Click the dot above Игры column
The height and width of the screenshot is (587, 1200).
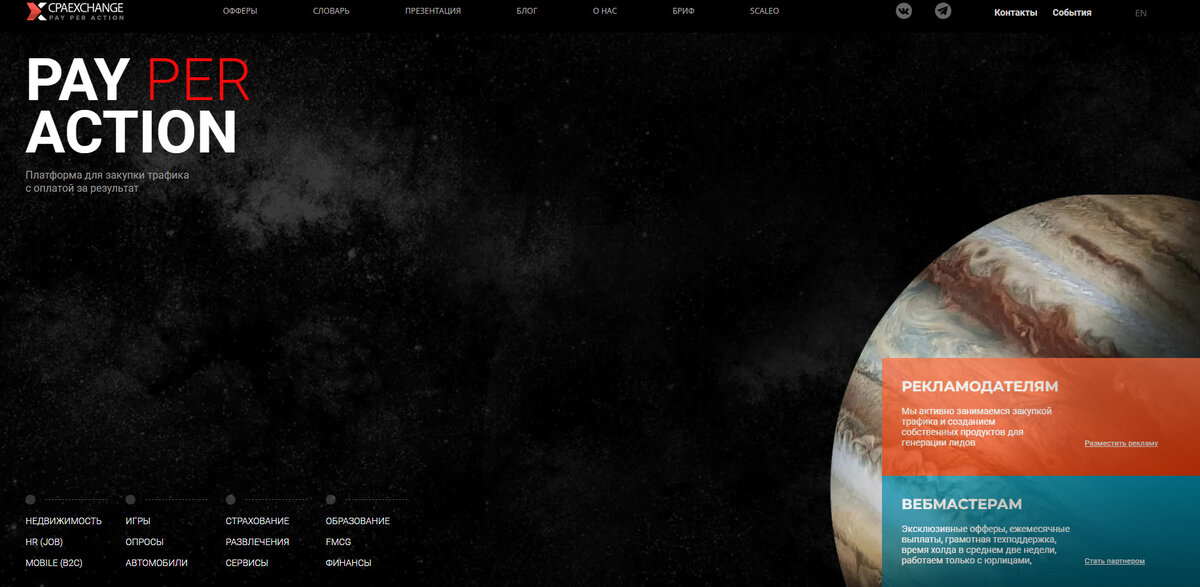pos(130,499)
